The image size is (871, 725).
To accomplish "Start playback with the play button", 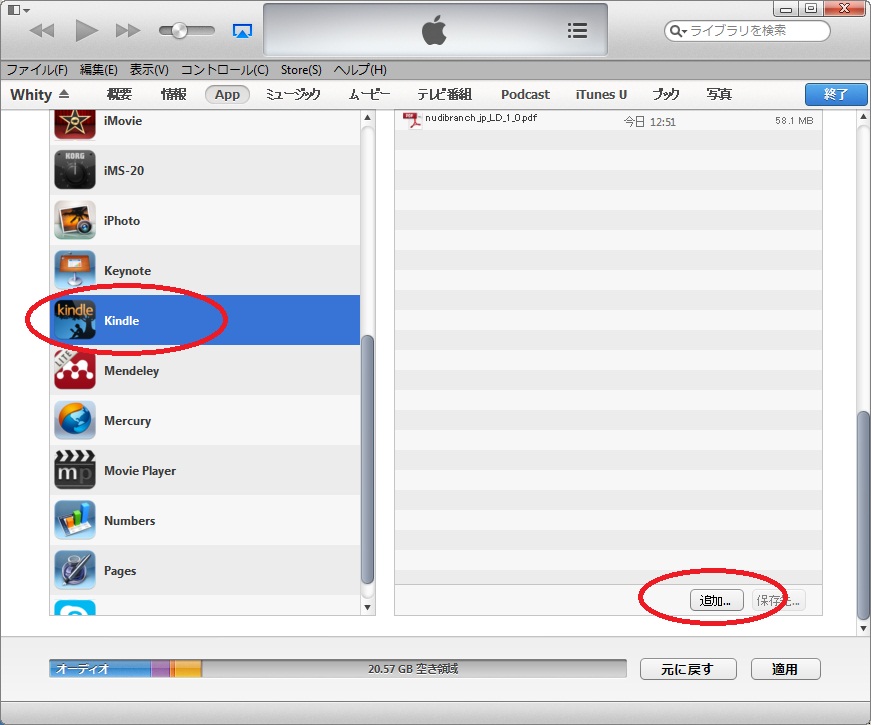I will (x=86, y=31).
